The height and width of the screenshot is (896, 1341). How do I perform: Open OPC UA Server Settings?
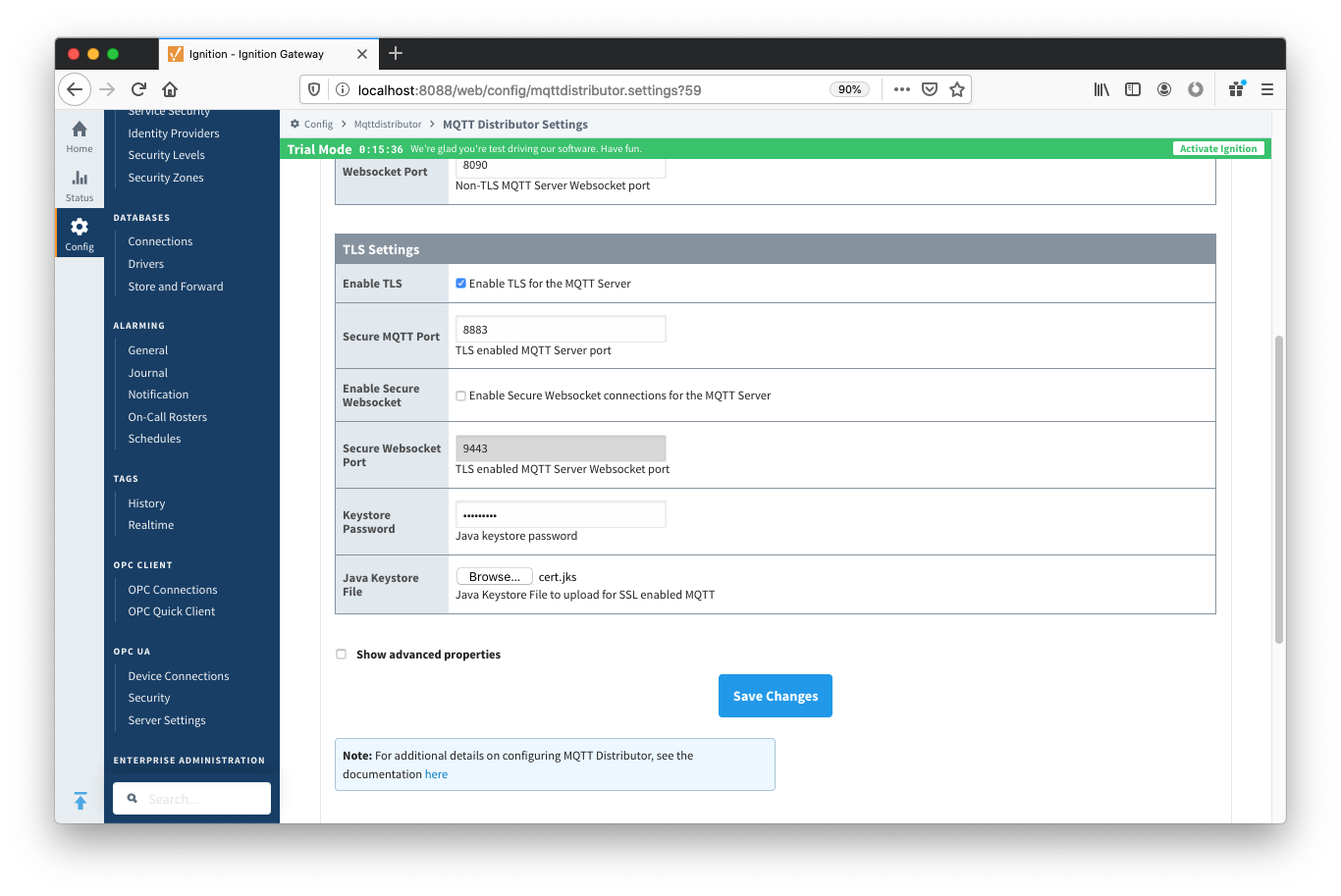click(167, 720)
